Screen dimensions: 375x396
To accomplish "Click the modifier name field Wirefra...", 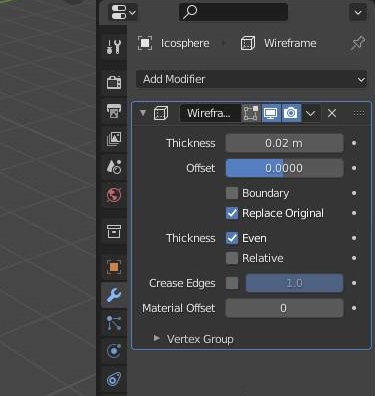I will pyautogui.click(x=210, y=113).
